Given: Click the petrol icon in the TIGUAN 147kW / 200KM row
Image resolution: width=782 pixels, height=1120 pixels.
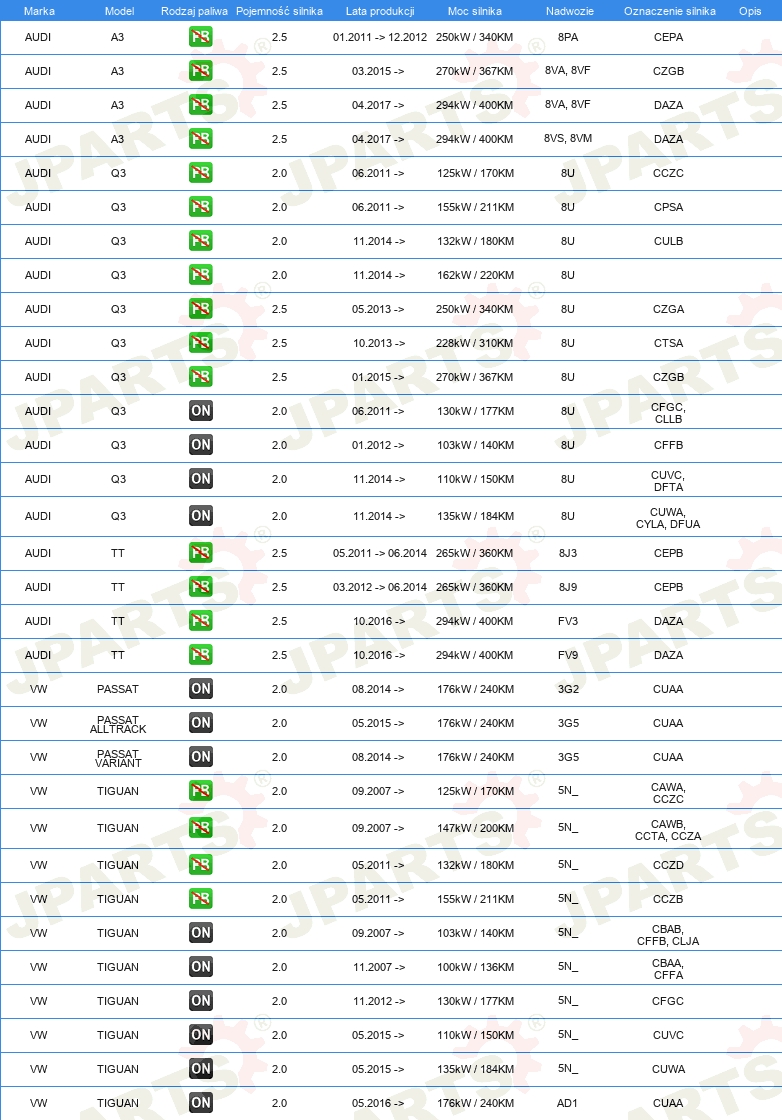Looking at the screenshot, I should 201,828.
